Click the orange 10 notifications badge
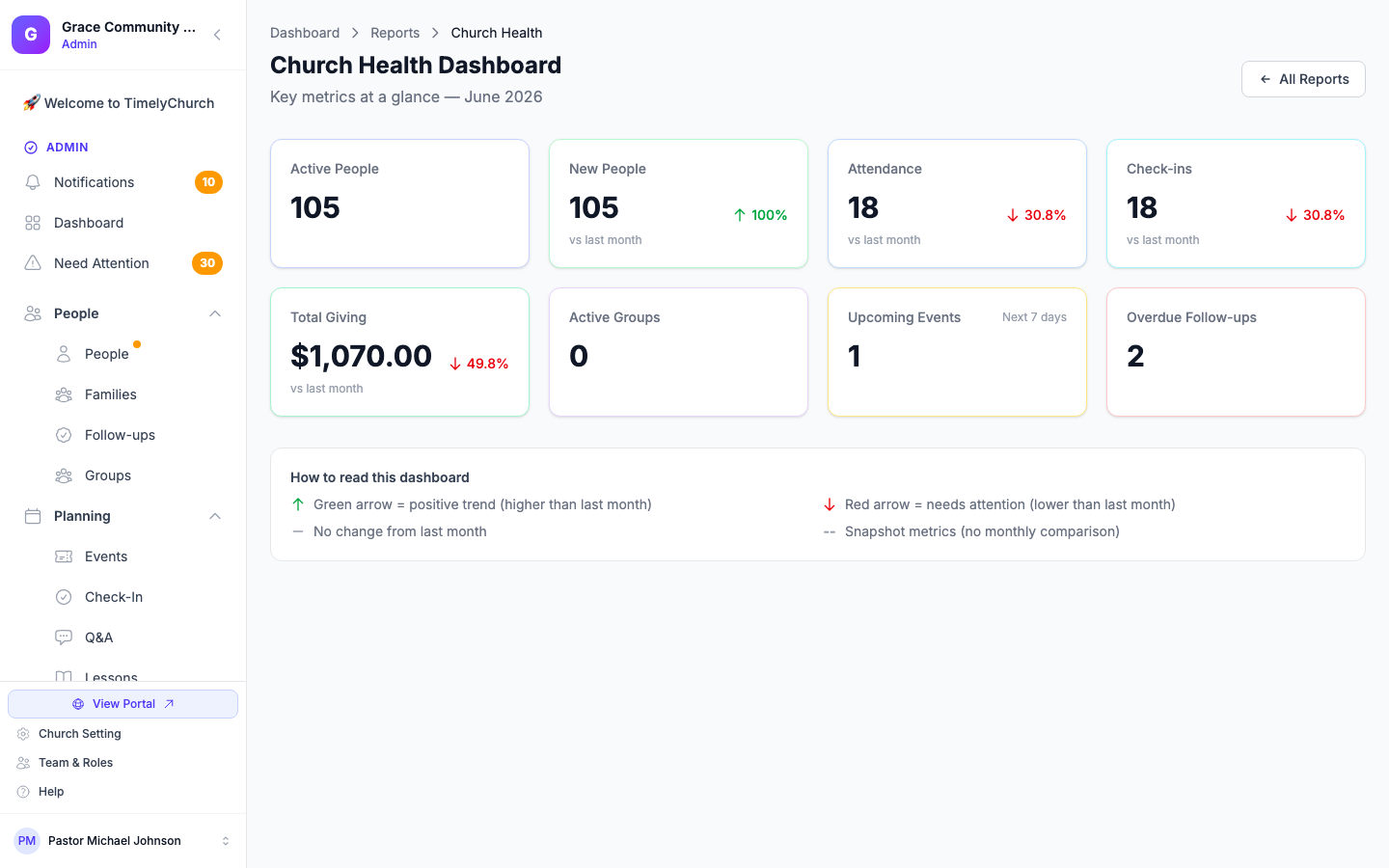This screenshot has height=868, width=1389. 208,182
